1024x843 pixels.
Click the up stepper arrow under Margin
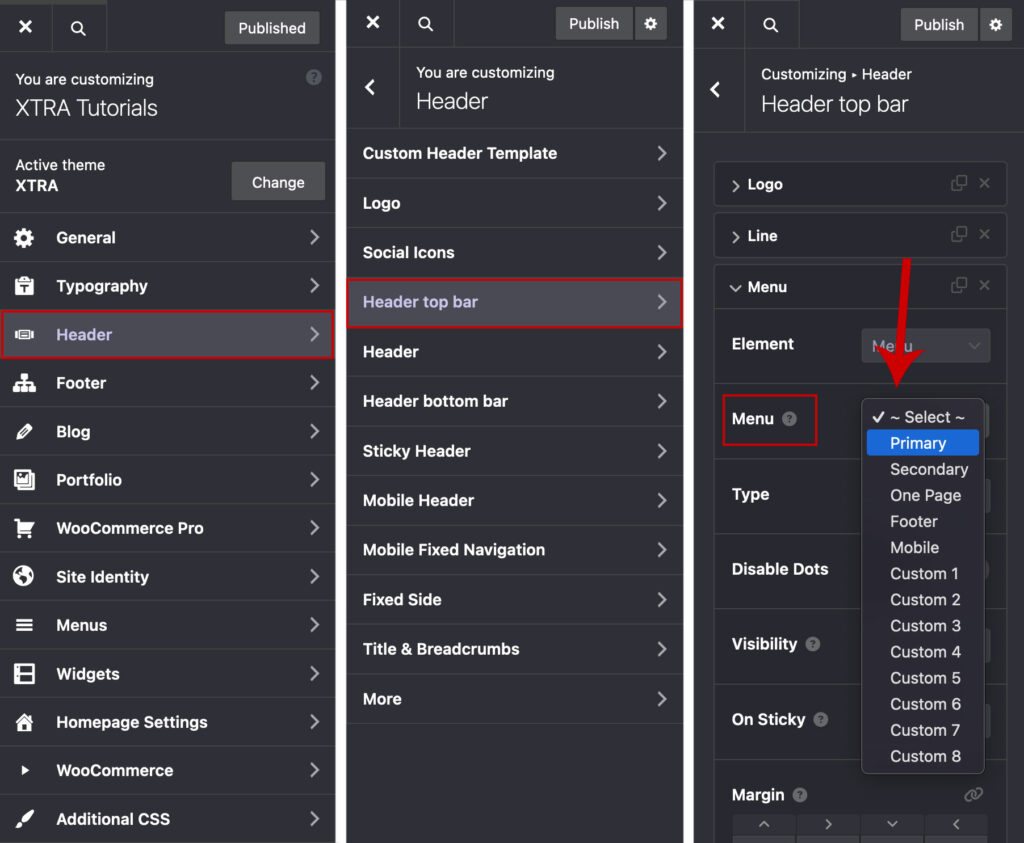(x=763, y=824)
